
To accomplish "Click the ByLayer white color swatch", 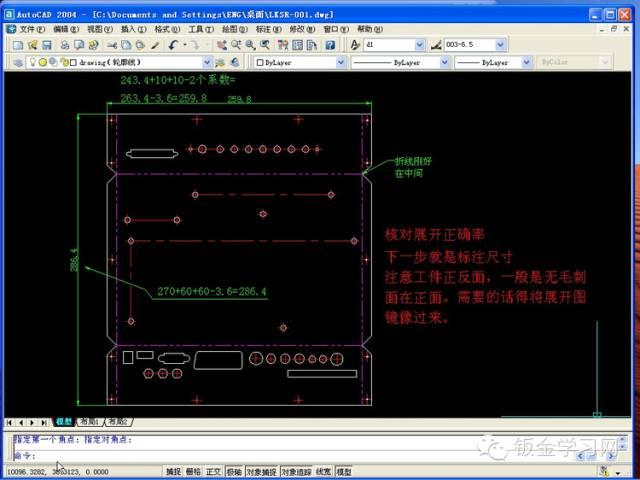I will tap(259, 63).
